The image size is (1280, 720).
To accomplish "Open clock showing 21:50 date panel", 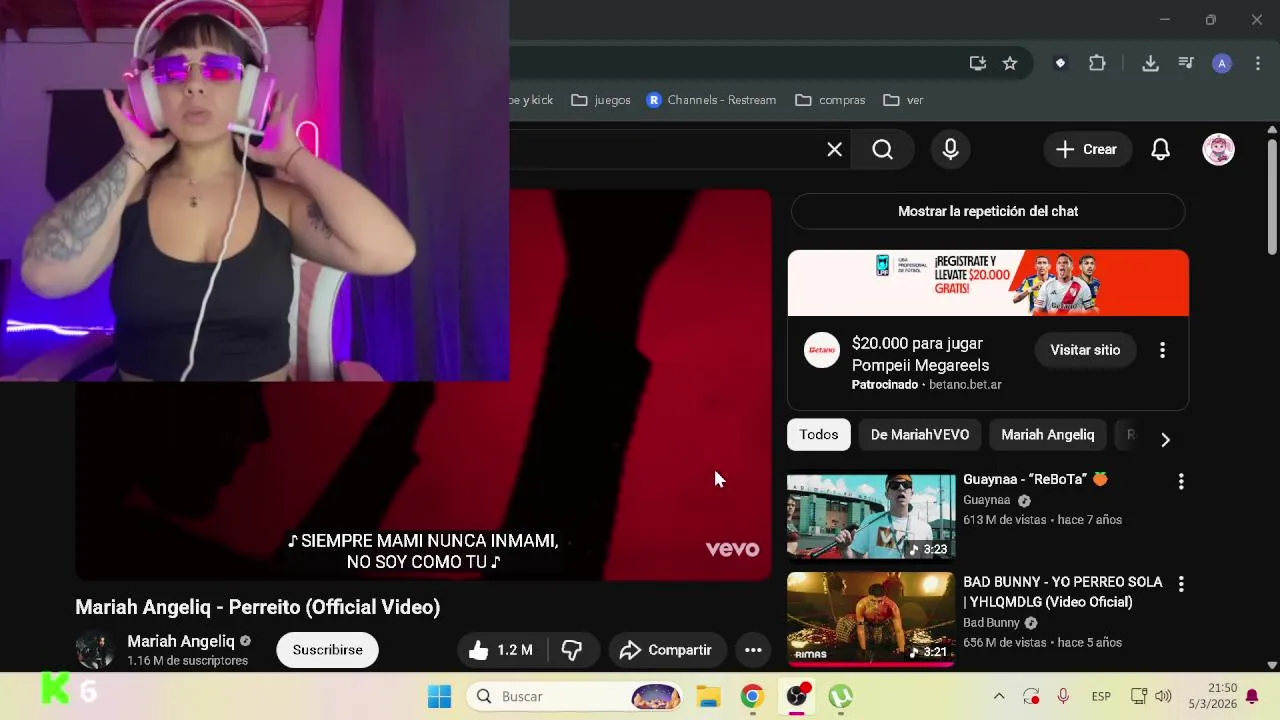I will 1214,696.
